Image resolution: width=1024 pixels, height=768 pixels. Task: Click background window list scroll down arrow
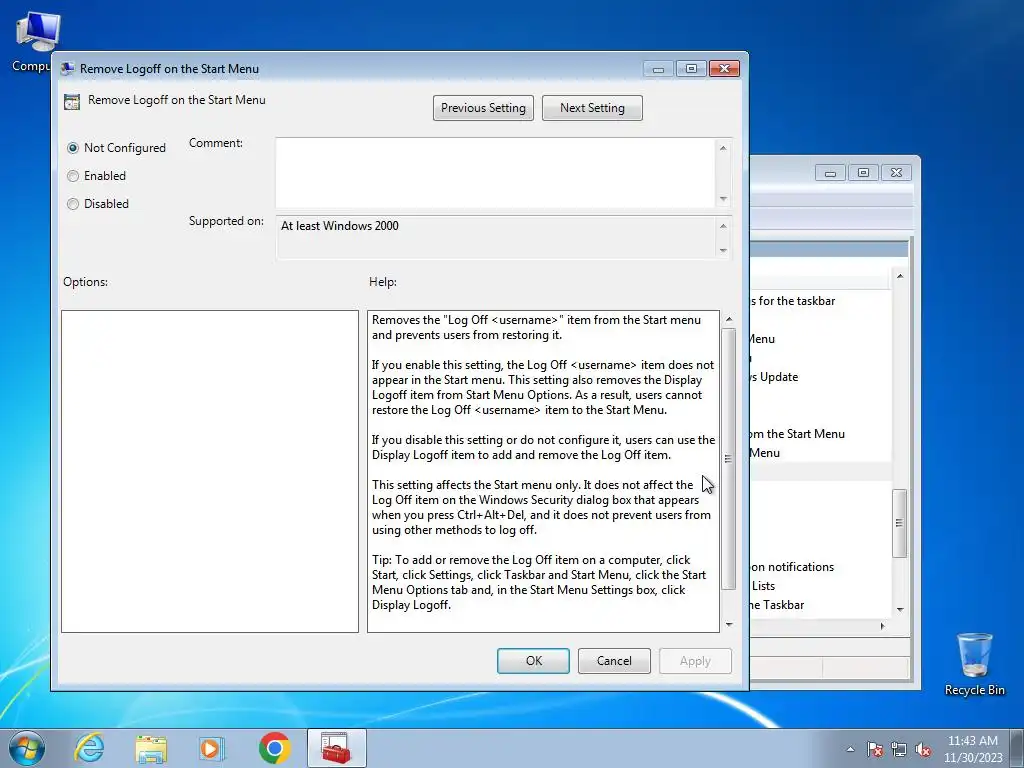pyautogui.click(x=900, y=609)
